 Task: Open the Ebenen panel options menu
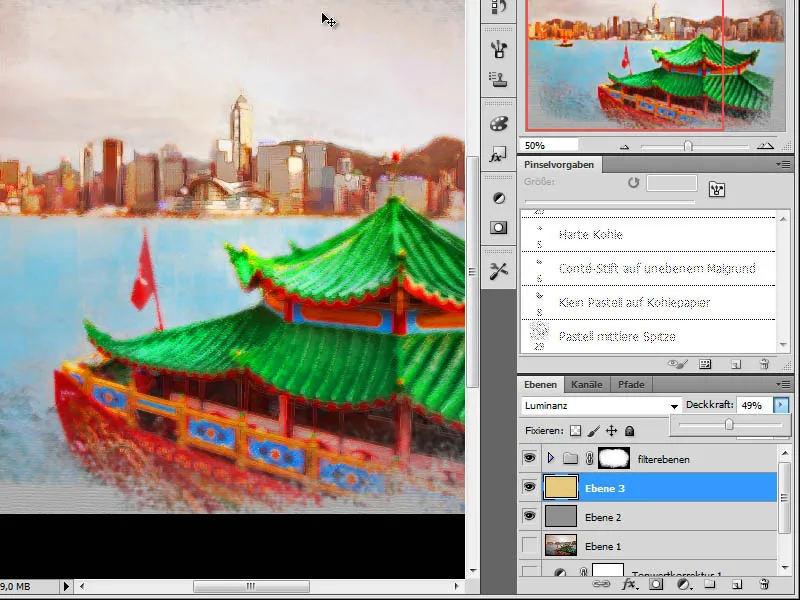coord(783,384)
